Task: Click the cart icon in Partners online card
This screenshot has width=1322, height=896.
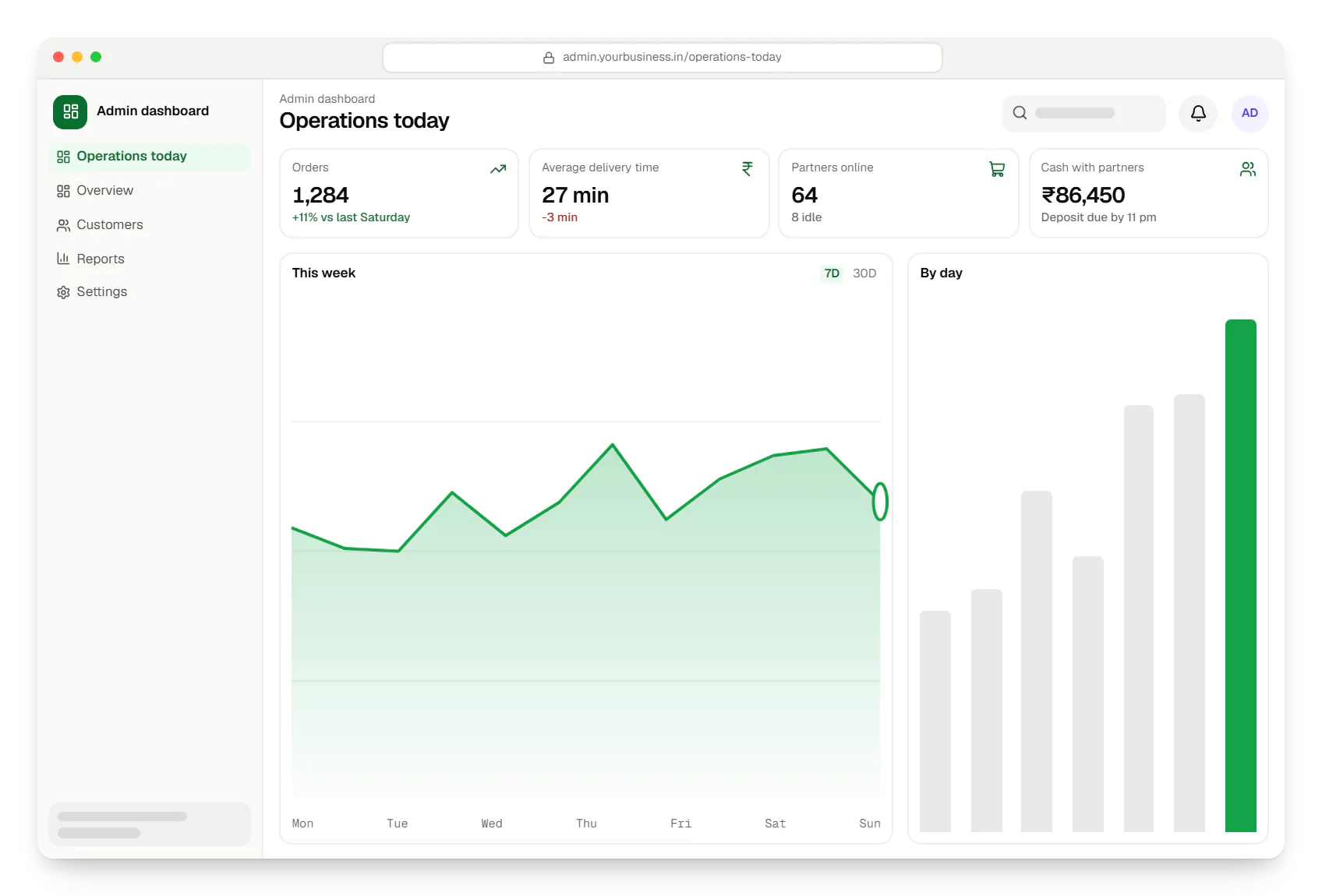Action: (997, 169)
